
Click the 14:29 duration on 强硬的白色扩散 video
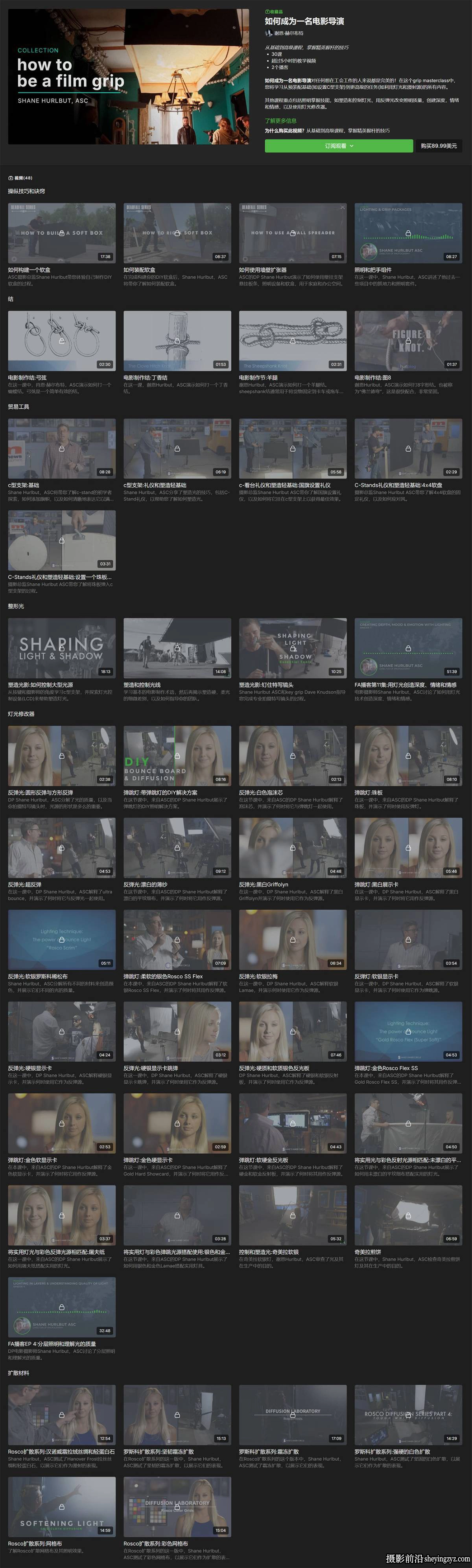451,1438
